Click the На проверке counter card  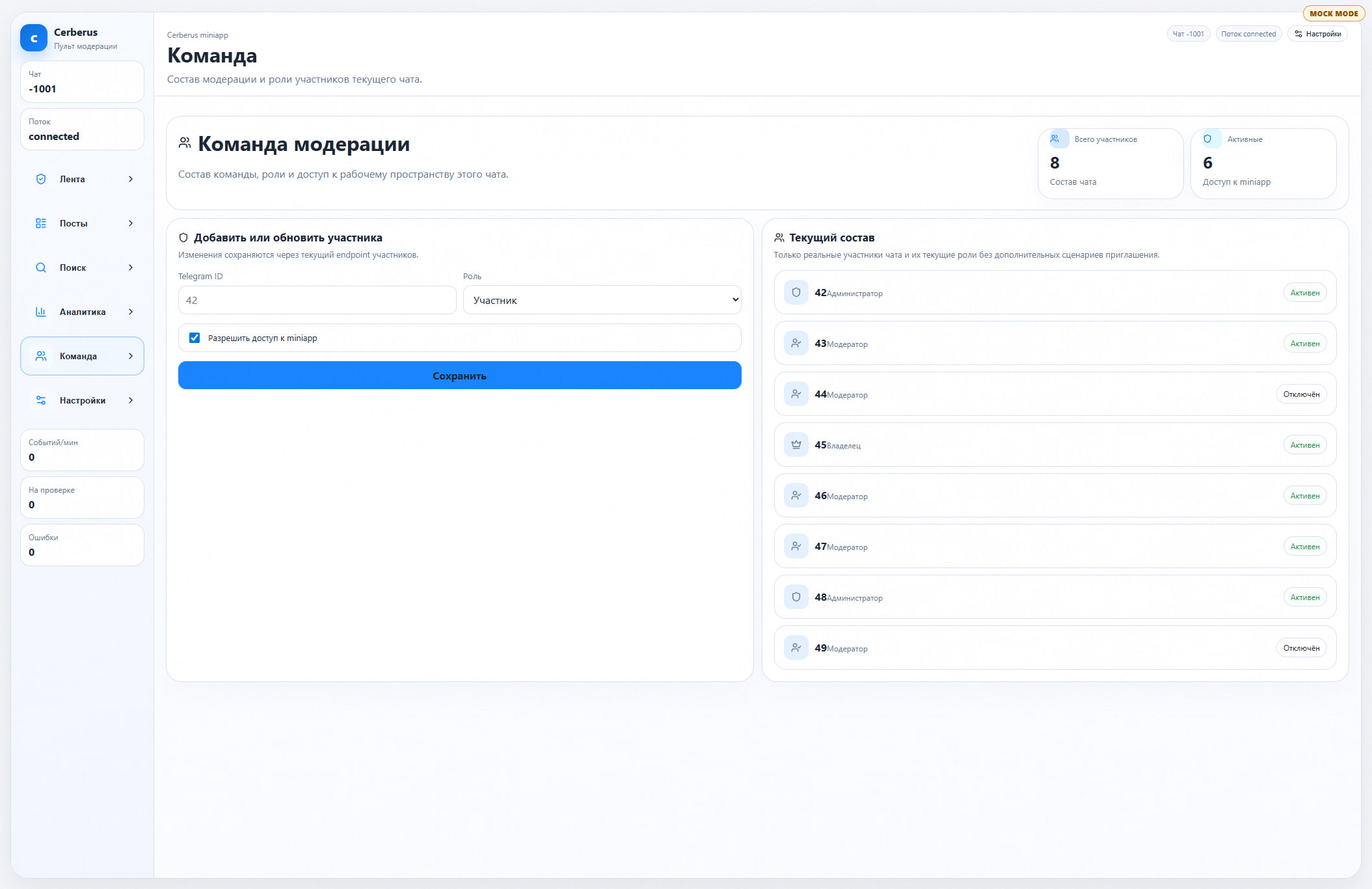coord(82,497)
